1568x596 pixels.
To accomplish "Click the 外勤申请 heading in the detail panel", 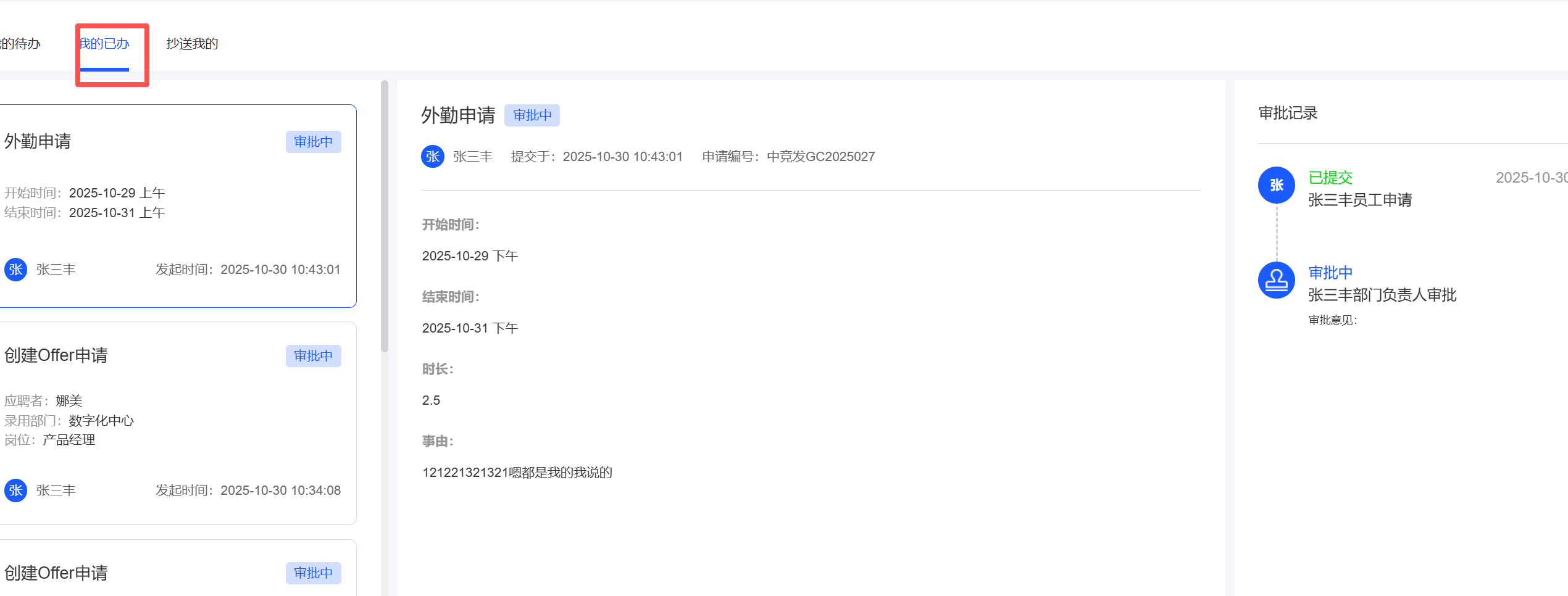I will (458, 115).
